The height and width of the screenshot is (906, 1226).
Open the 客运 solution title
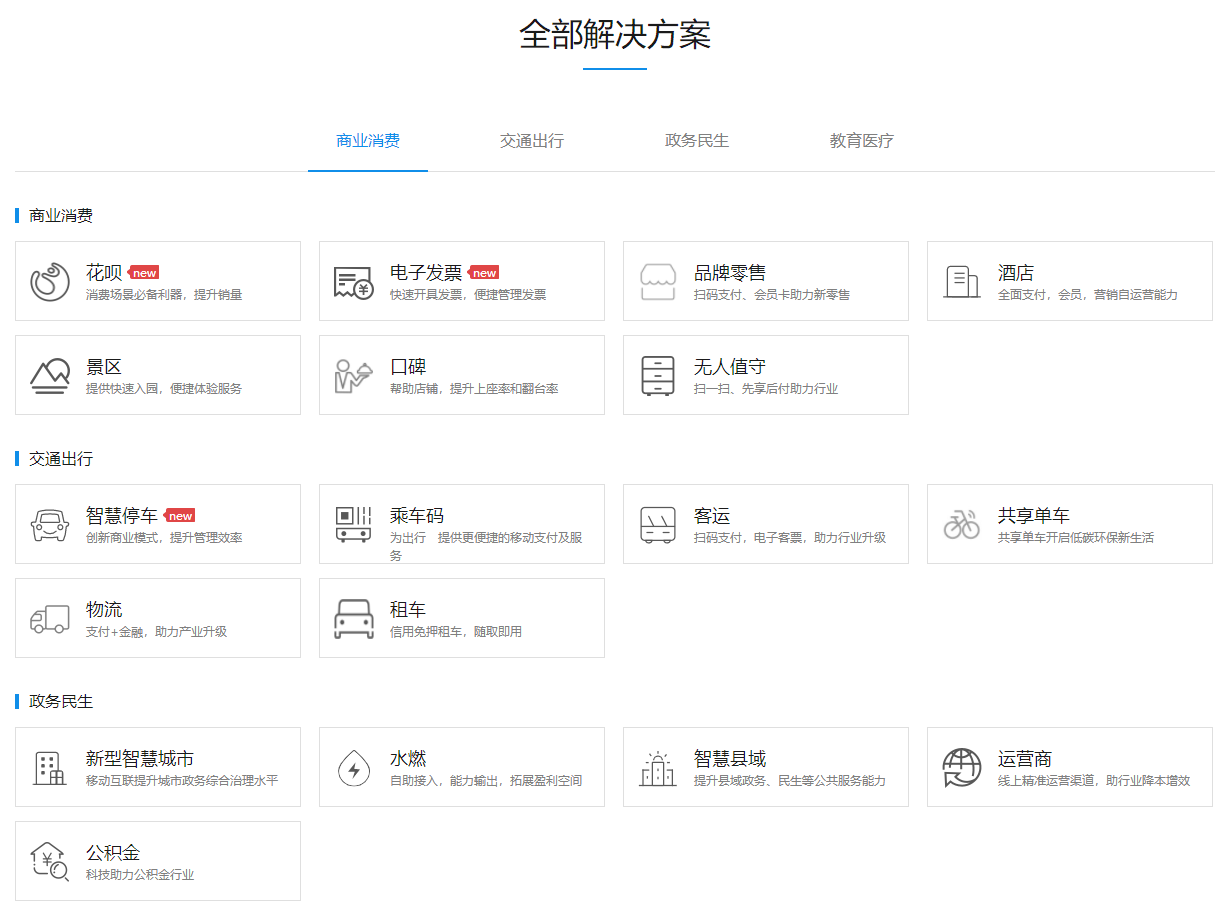[712, 516]
